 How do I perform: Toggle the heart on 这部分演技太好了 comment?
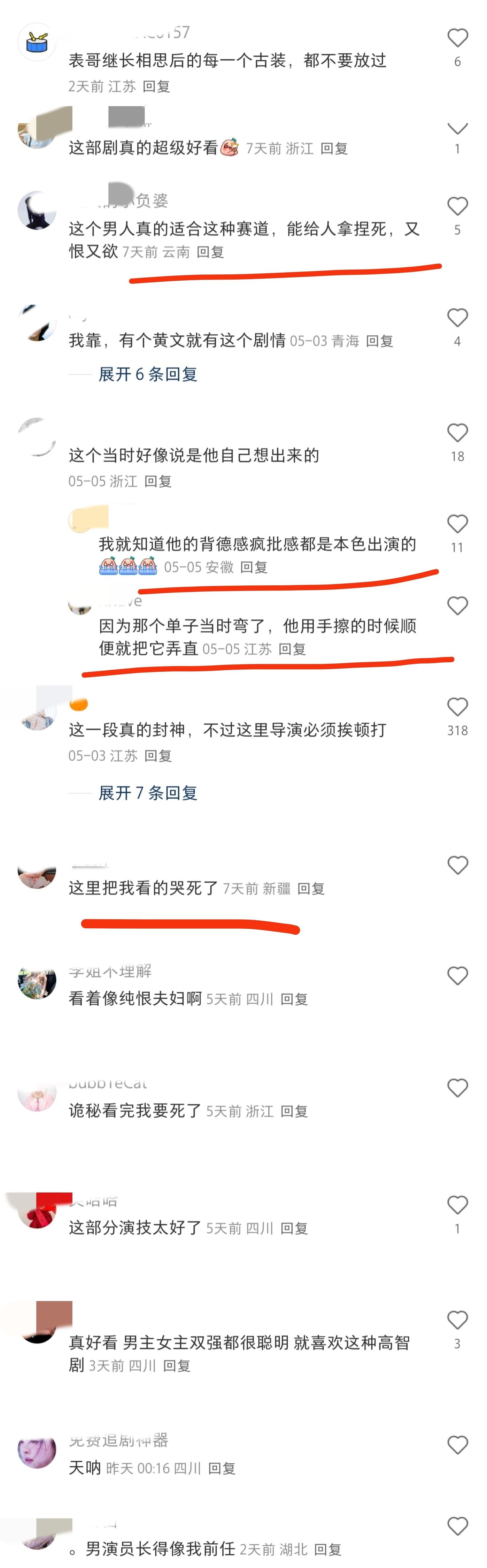click(x=457, y=1205)
